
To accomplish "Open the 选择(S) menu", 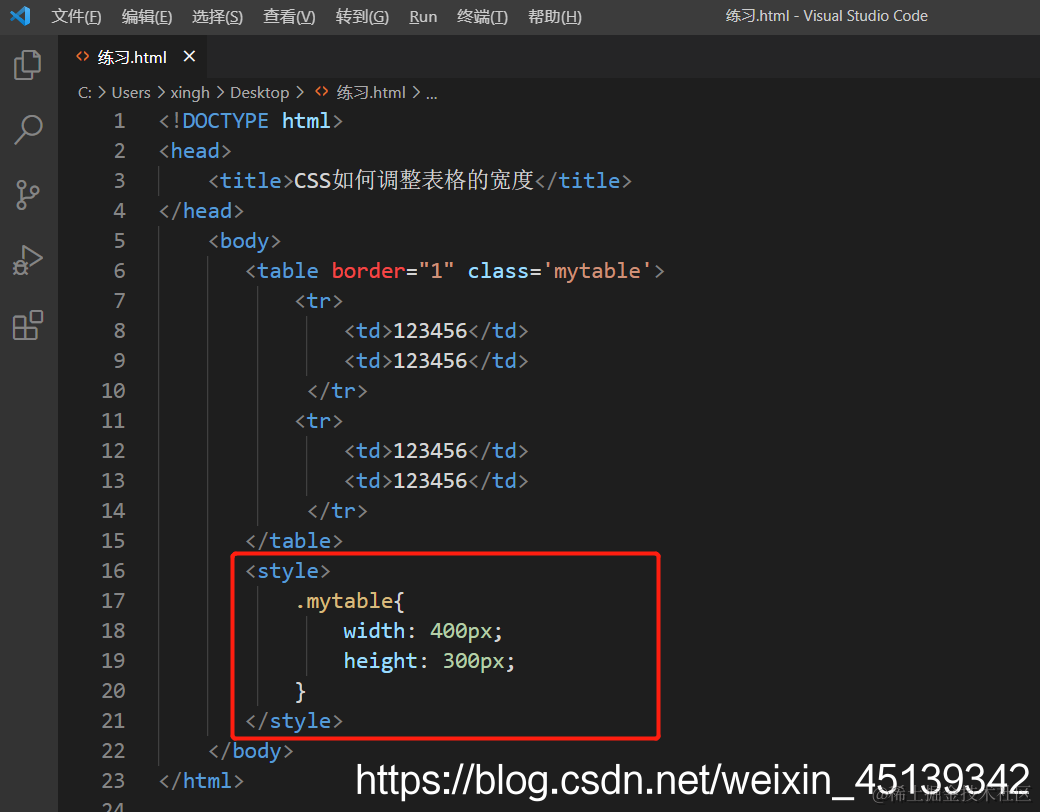I will point(217,16).
